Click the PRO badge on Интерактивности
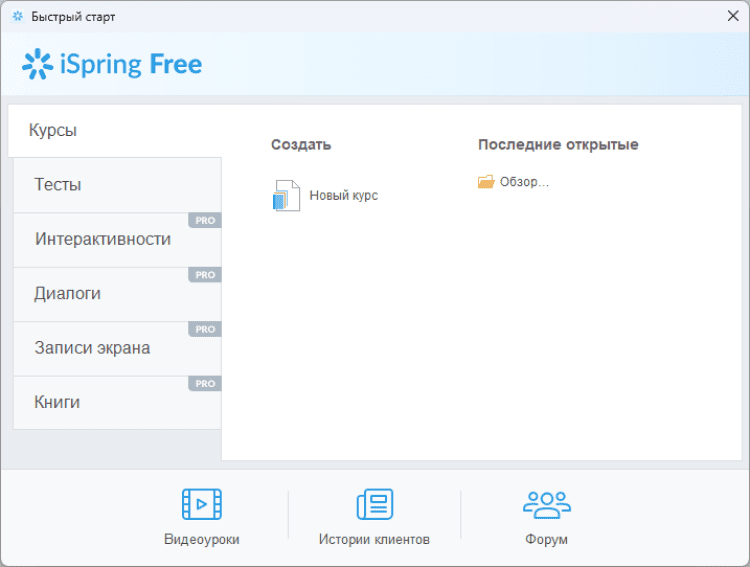The width and height of the screenshot is (750, 567). click(x=205, y=221)
